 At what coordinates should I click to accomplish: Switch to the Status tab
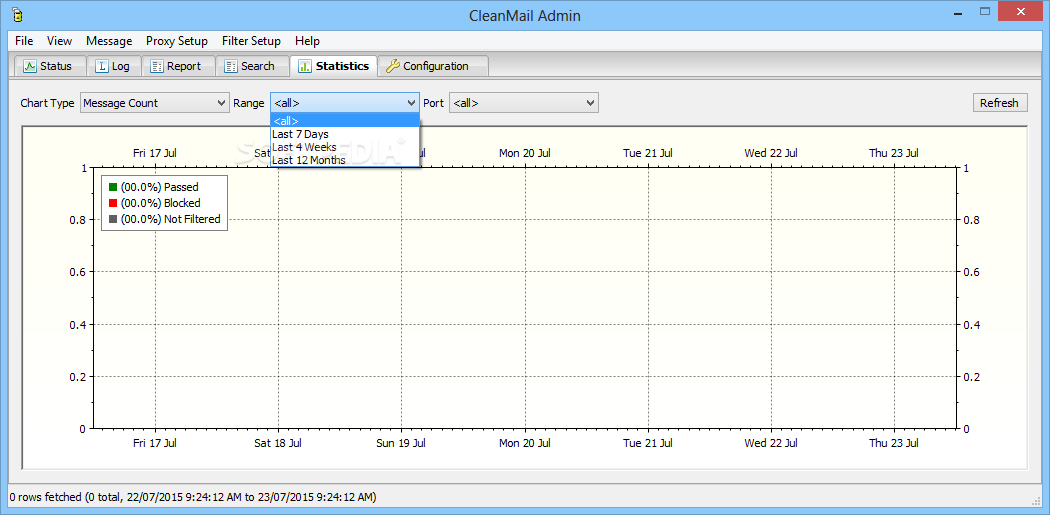51,66
